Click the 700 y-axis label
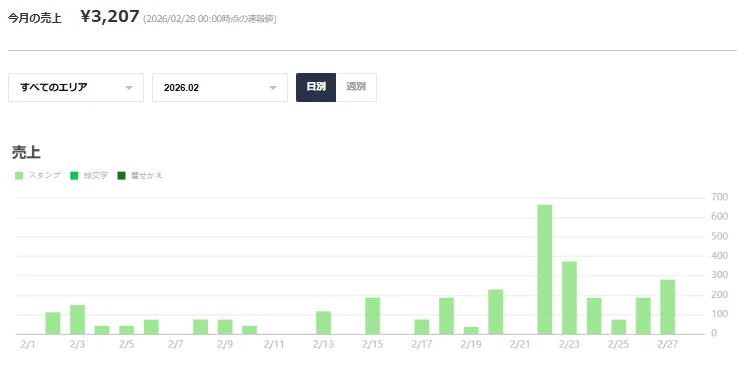751x367 pixels. click(719, 197)
